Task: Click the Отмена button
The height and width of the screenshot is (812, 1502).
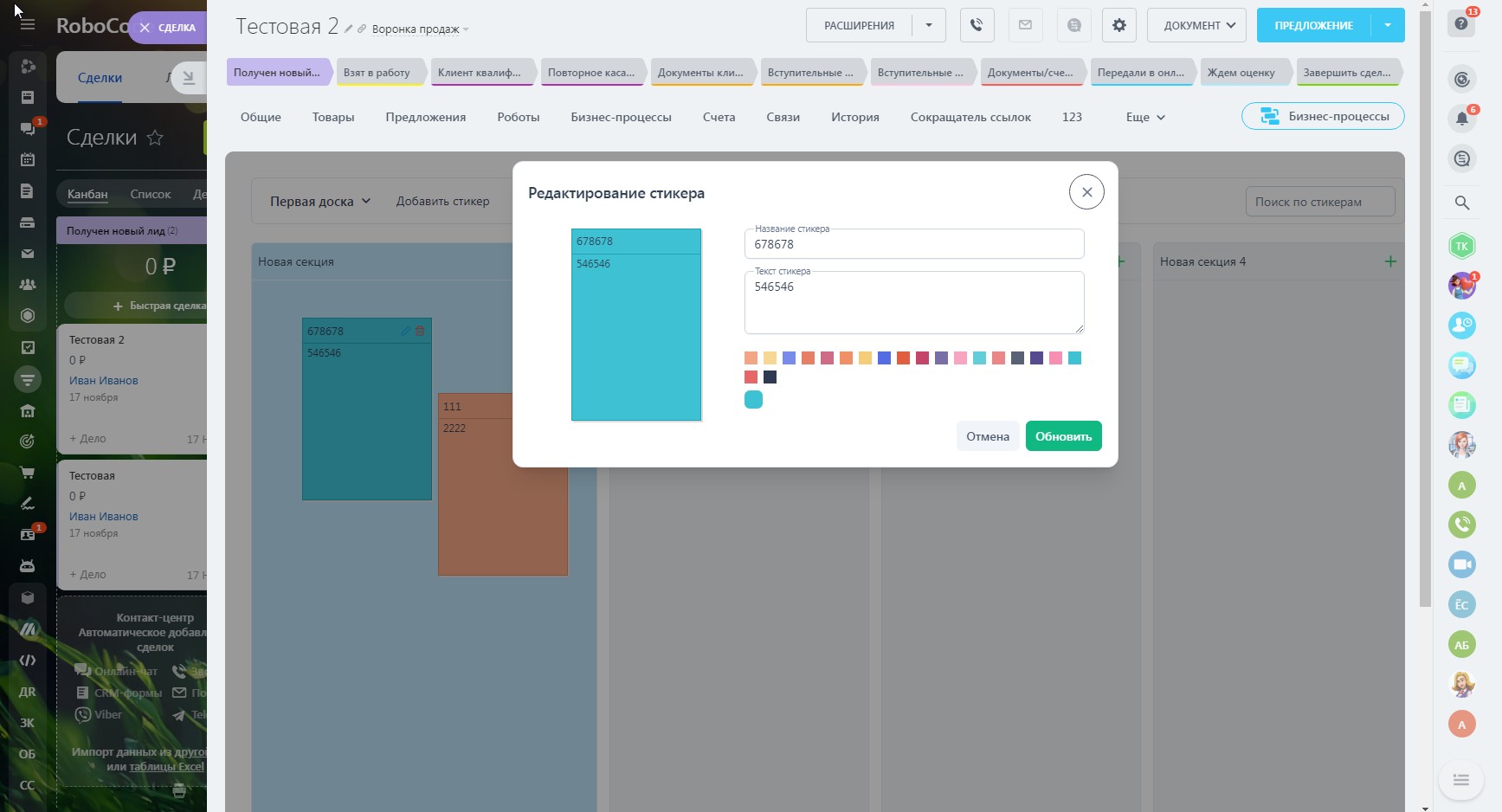Action: pyautogui.click(x=988, y=436)
